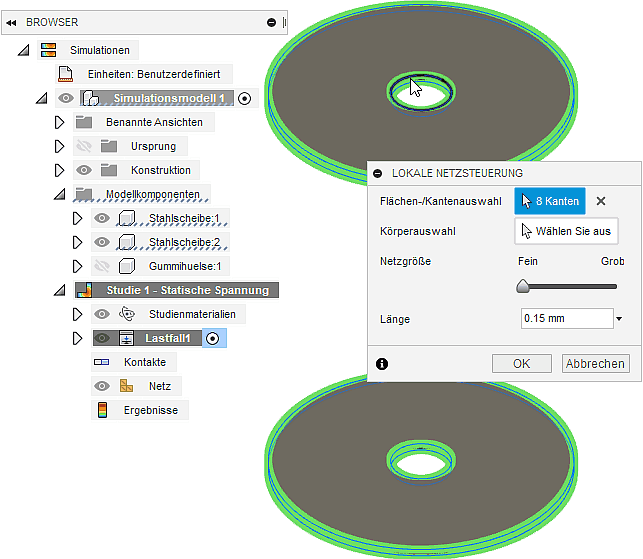This screenshot has width=643, height=559.
Task: Click the Netzgröße slider handle
Action: (x=523, y=286)
